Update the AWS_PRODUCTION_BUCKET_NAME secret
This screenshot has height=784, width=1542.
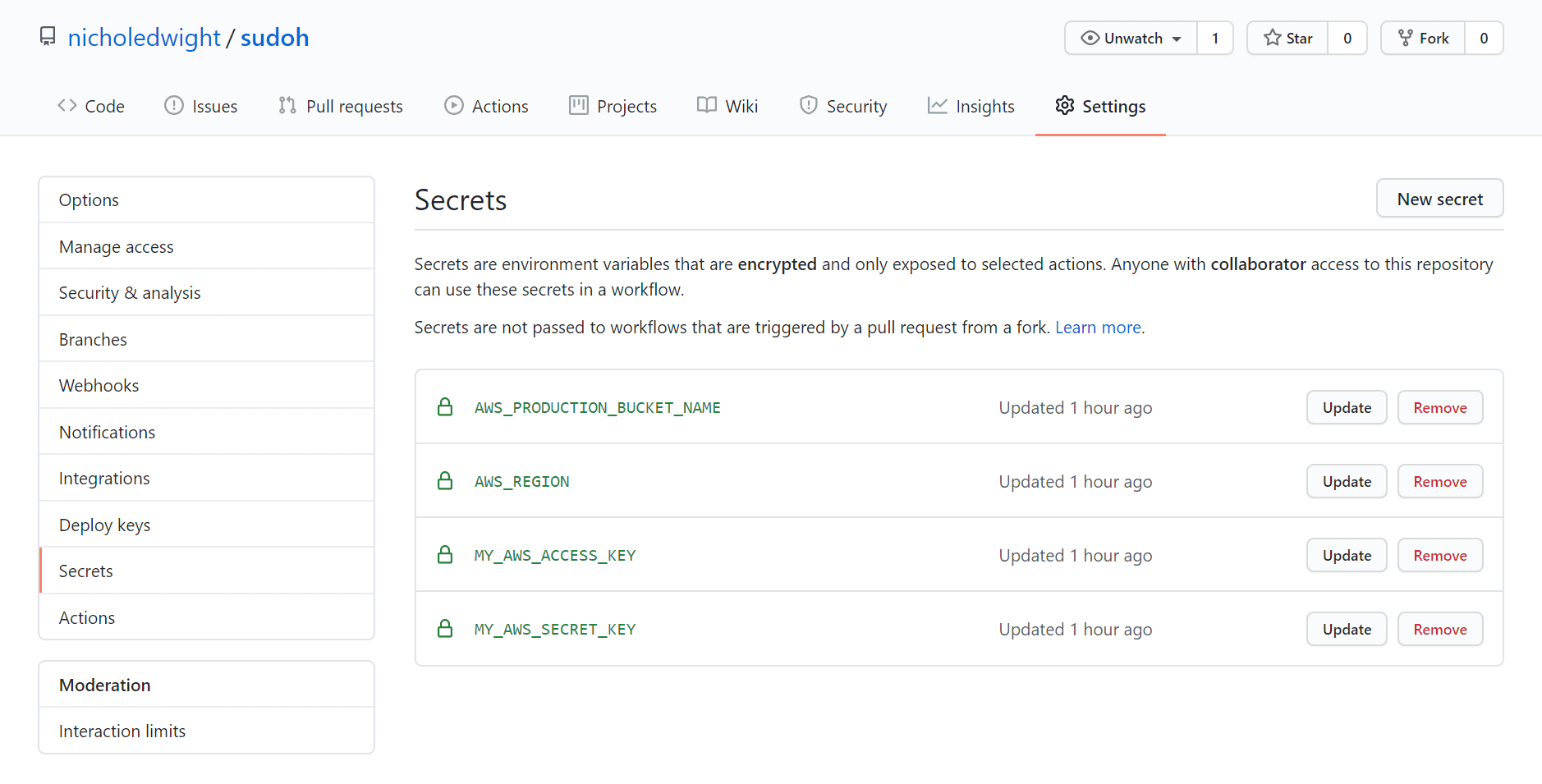pyautogui.click(x=1346, y=408)
